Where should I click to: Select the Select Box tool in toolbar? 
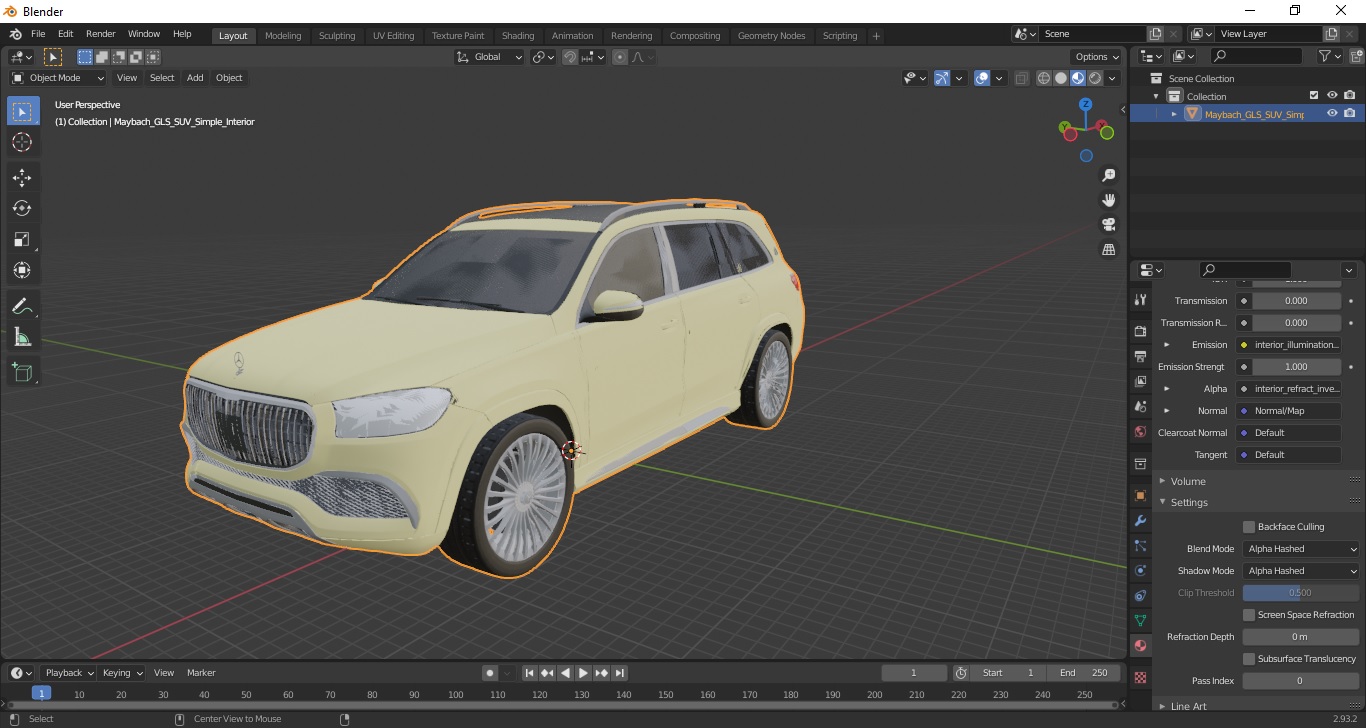coord(23,111)
